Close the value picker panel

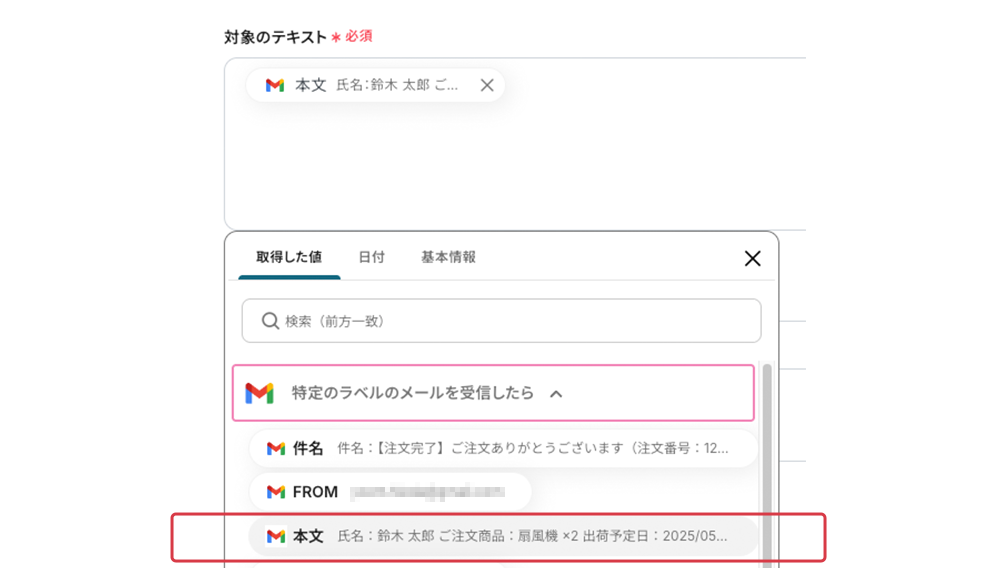pyautogui.click(x=753, y=259)
